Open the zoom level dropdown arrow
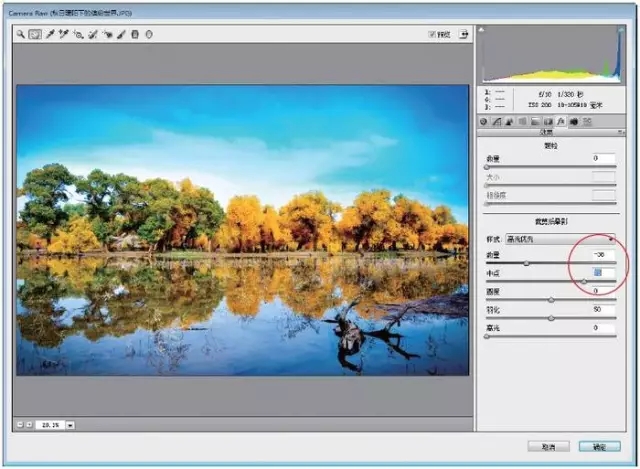This screenshot has width=640, height=469. pyautogui.click(x=71, y=425)
